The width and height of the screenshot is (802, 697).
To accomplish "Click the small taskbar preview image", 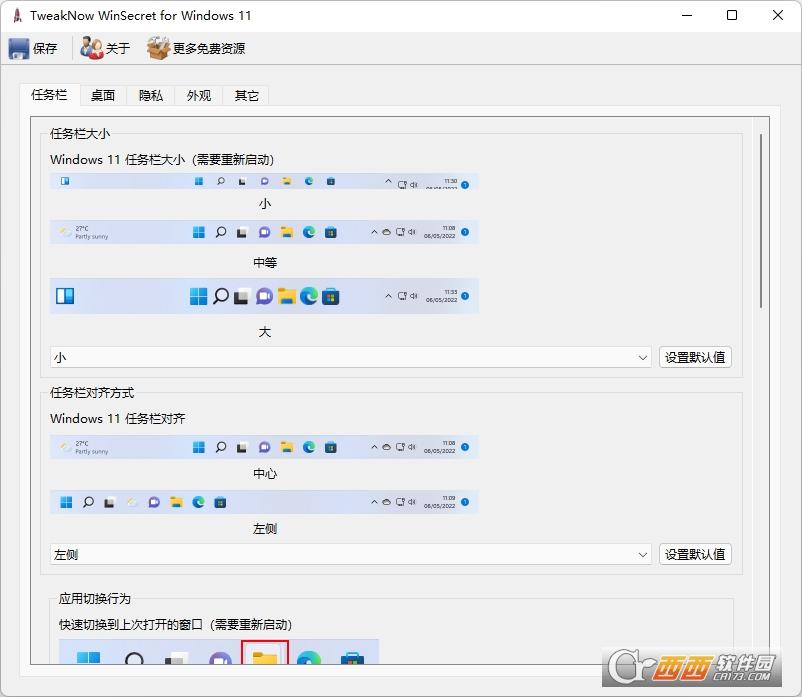I will pyautogui.click(x=264, y=182).
